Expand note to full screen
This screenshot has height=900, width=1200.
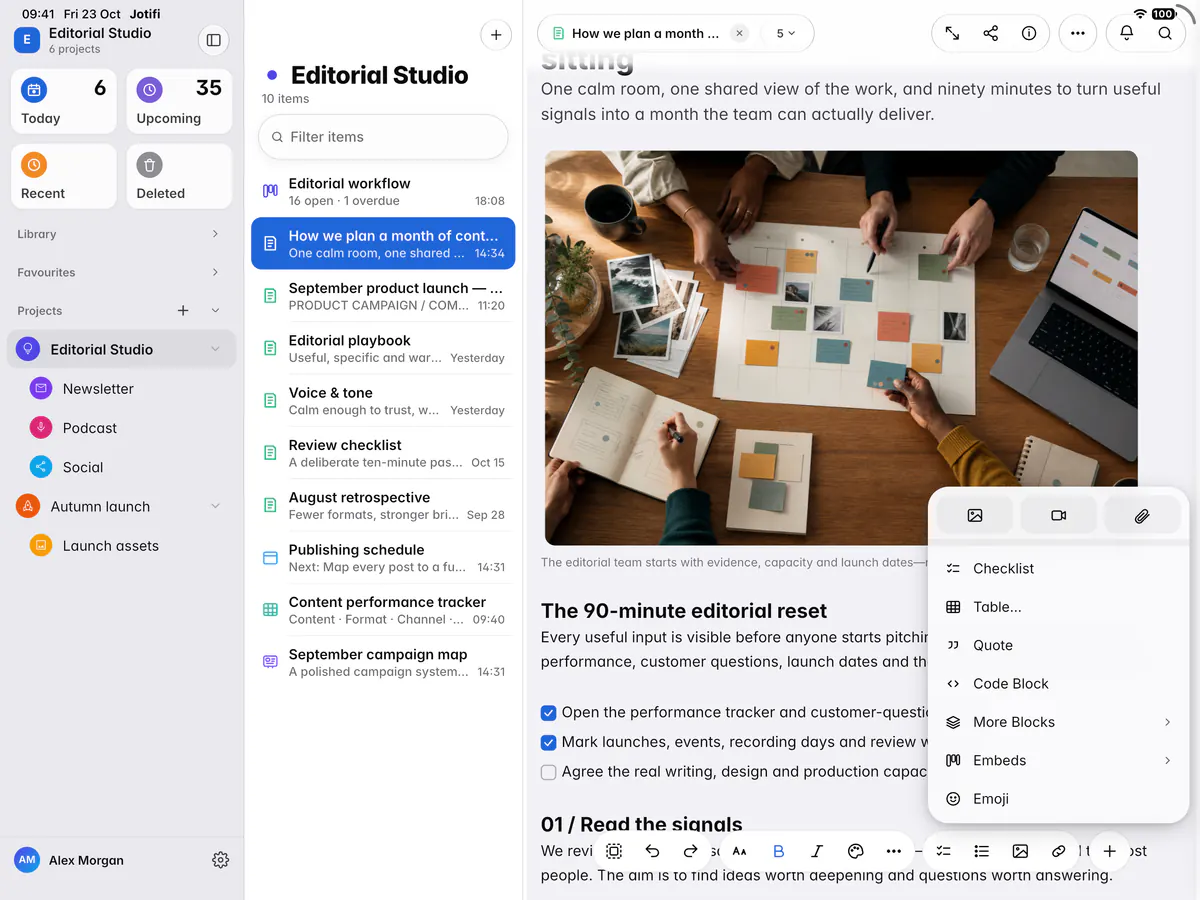[952, 33]
